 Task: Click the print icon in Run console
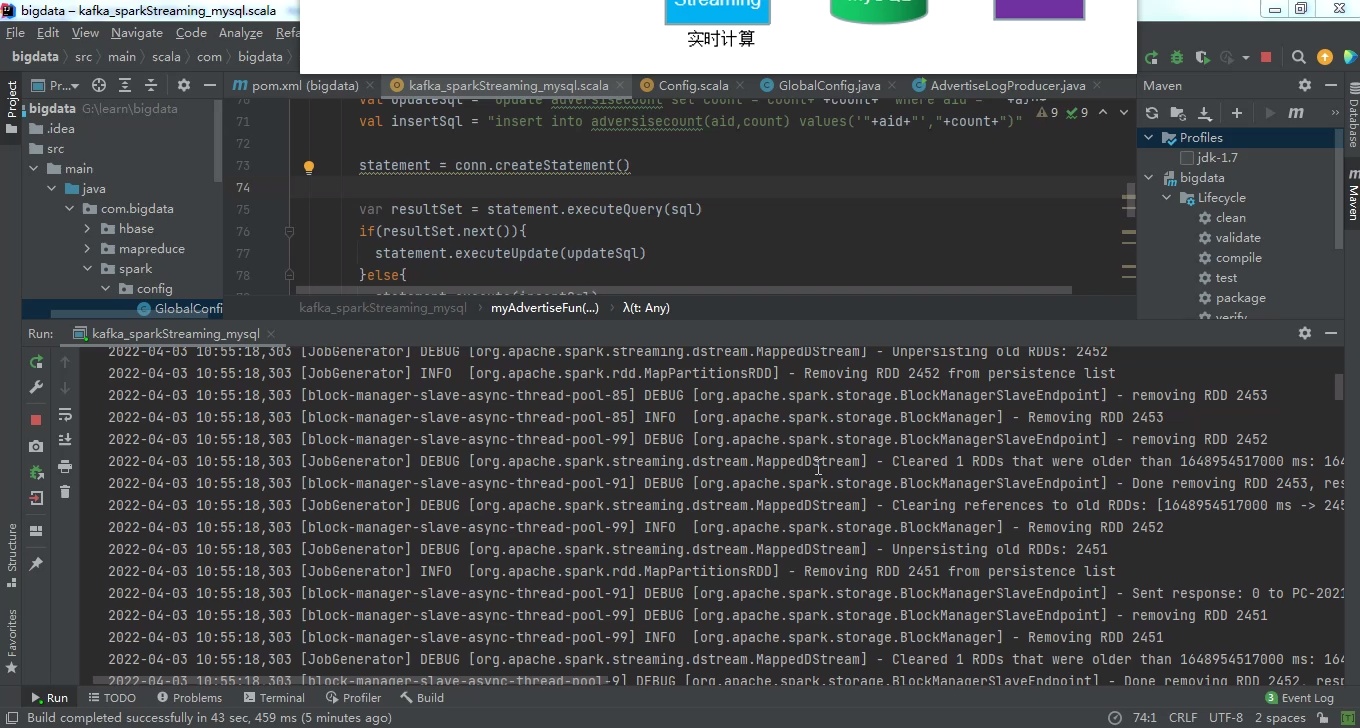click(65, 467)
